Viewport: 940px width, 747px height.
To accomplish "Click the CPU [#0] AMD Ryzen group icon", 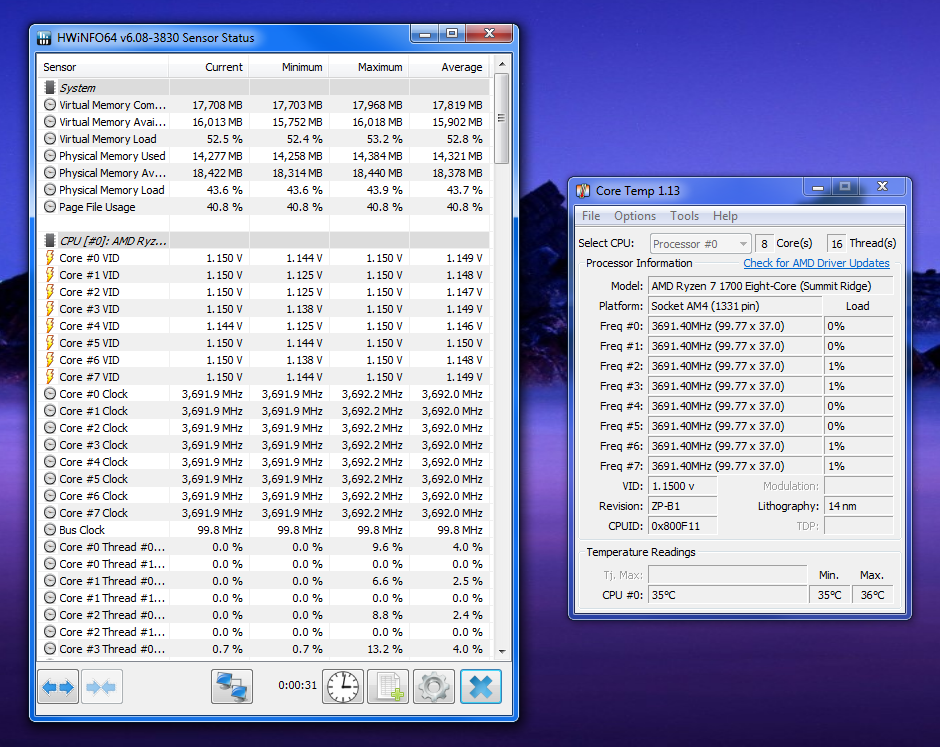I will (x=50, y=240).
